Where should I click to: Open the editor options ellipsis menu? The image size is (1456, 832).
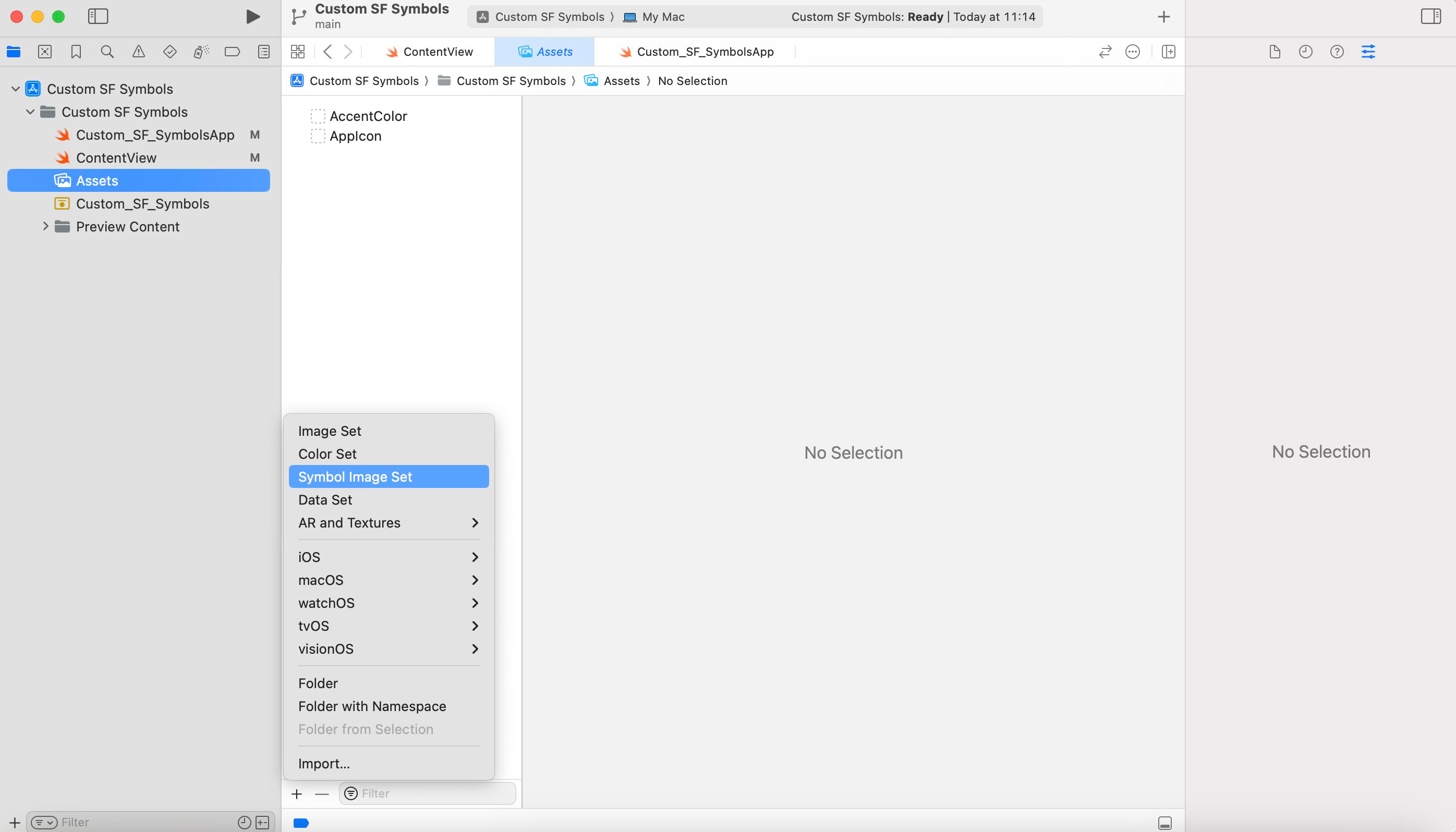tap(1133, 52)
